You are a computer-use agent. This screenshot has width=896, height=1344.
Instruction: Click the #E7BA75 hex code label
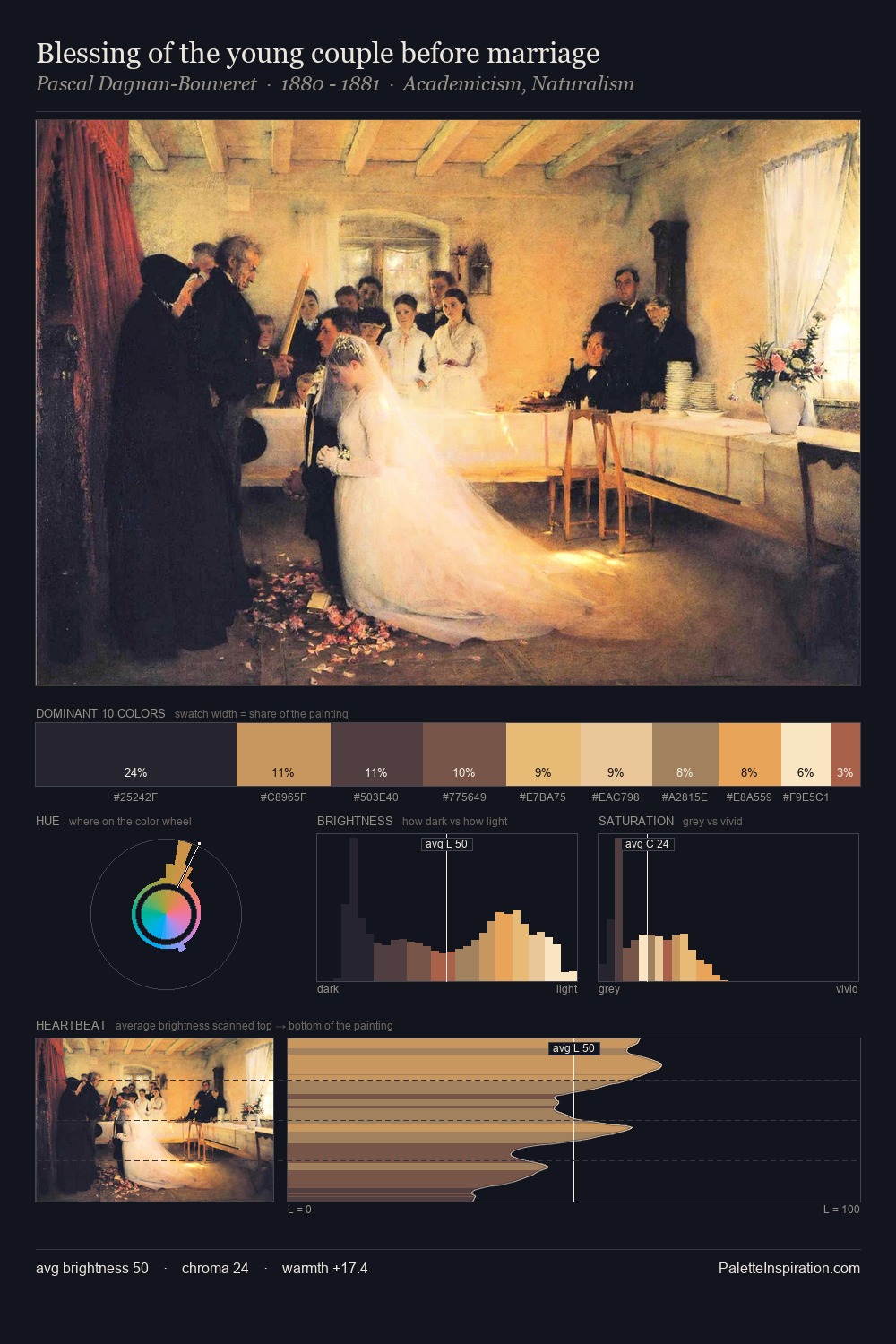click(543, 797)
